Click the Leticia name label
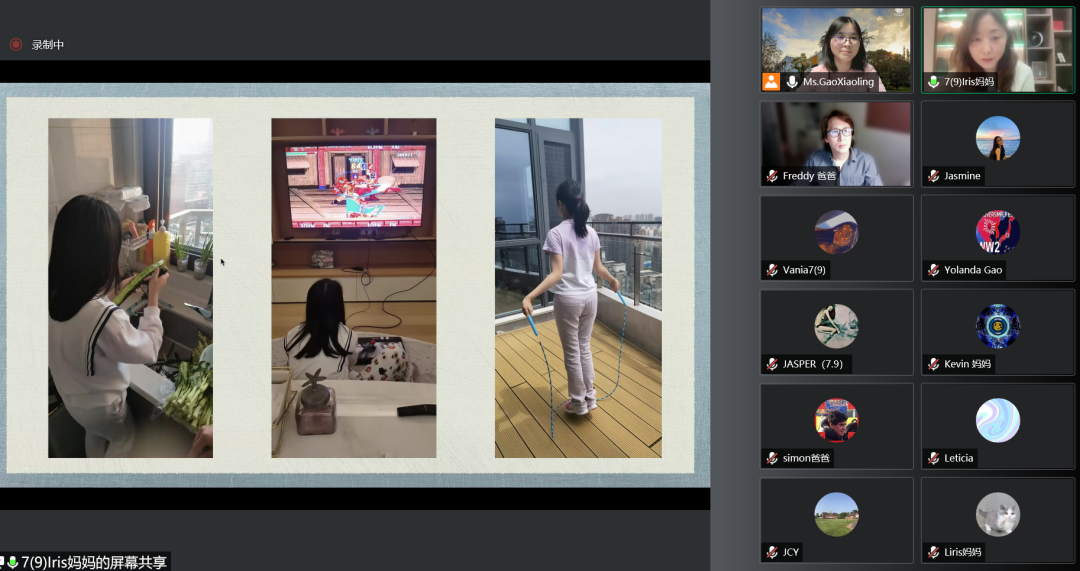 point(959,458)
